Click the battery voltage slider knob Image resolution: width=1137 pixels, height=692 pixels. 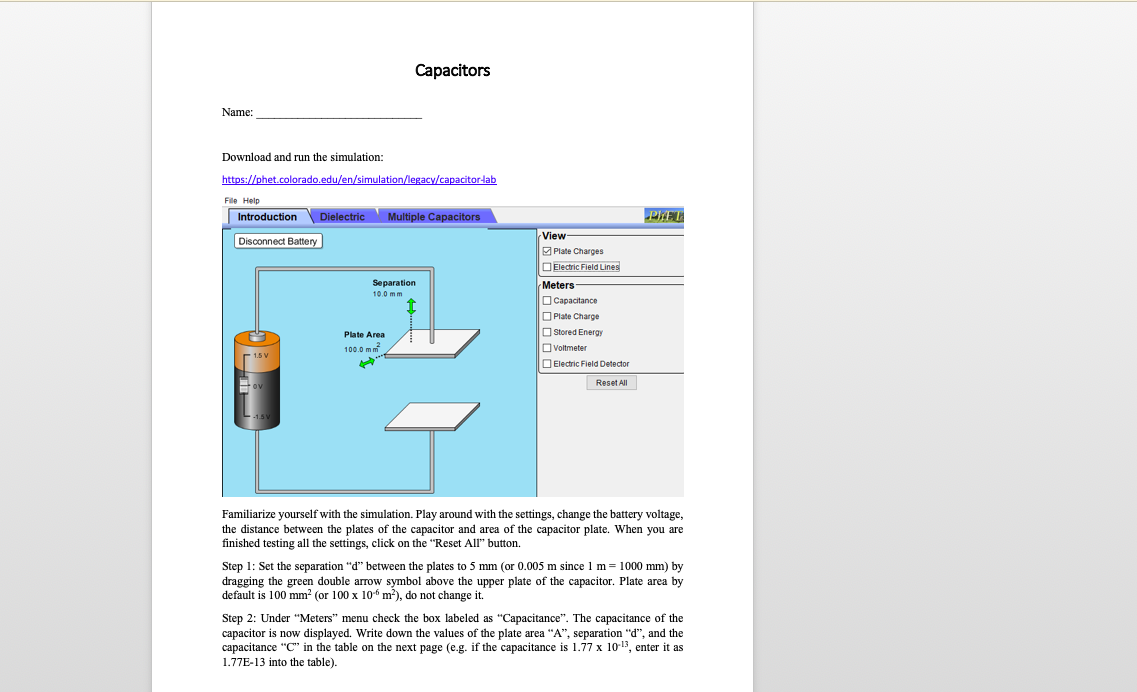[x=242, y=384]
